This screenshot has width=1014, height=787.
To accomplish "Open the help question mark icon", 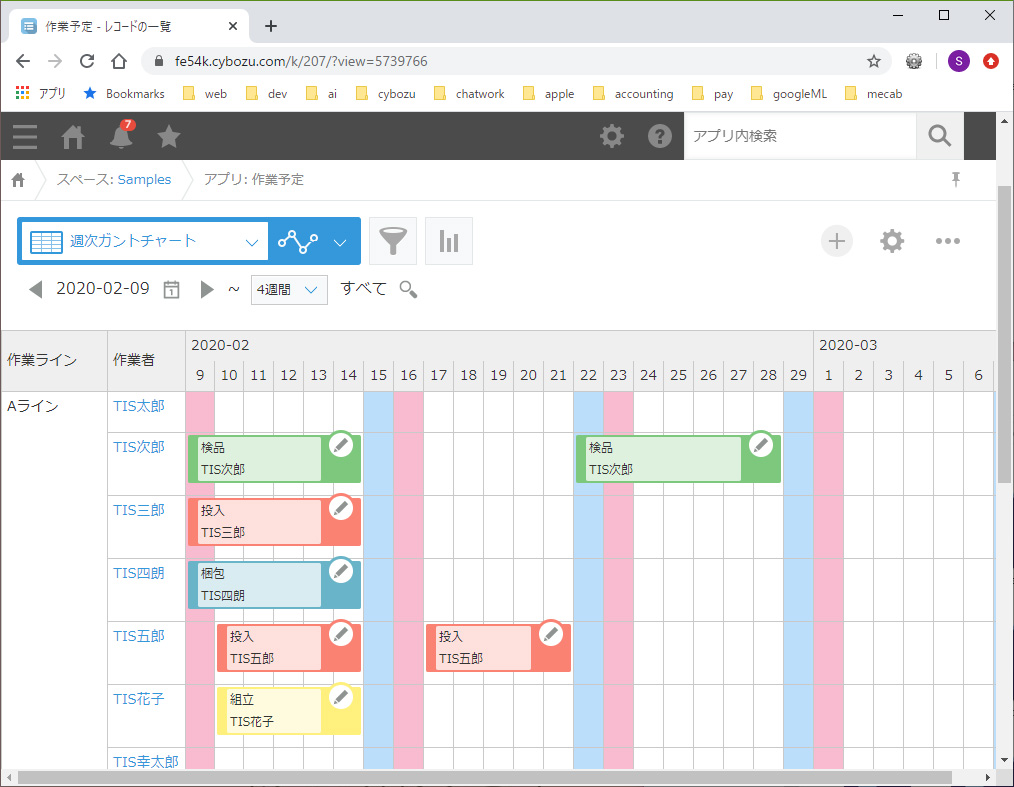I will point(660,136).
